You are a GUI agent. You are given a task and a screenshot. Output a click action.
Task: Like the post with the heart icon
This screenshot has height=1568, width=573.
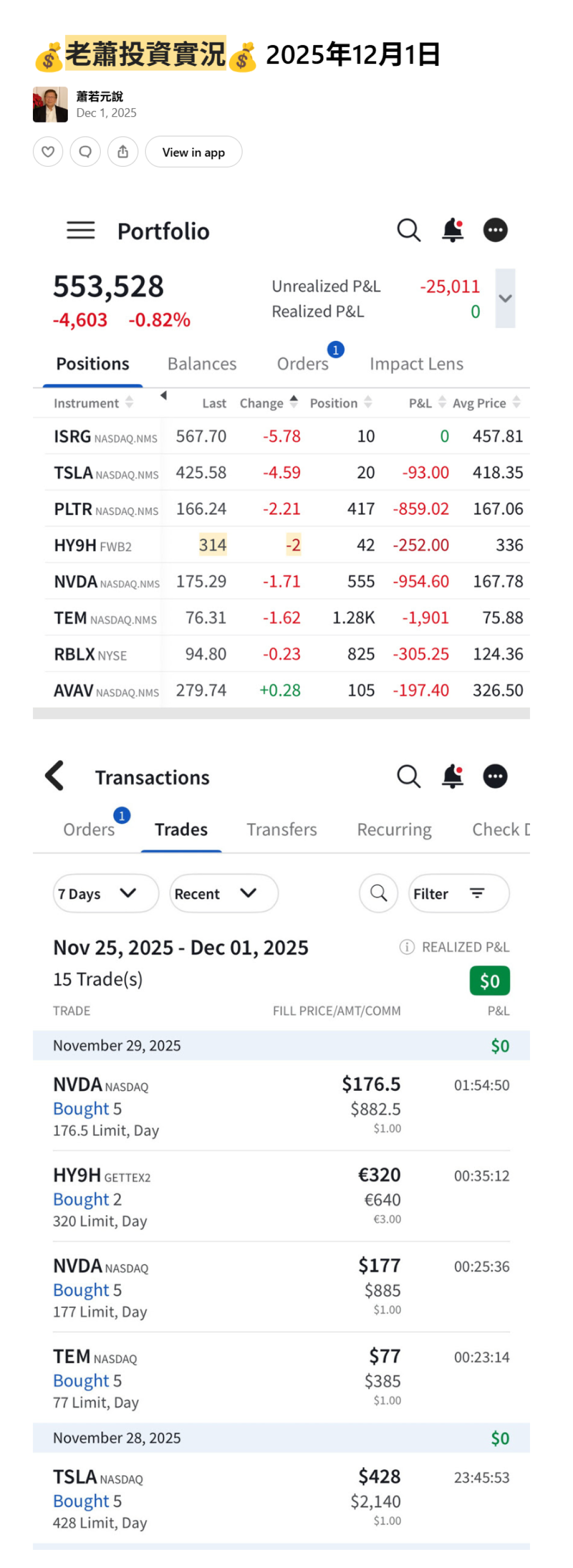(48, 152)
